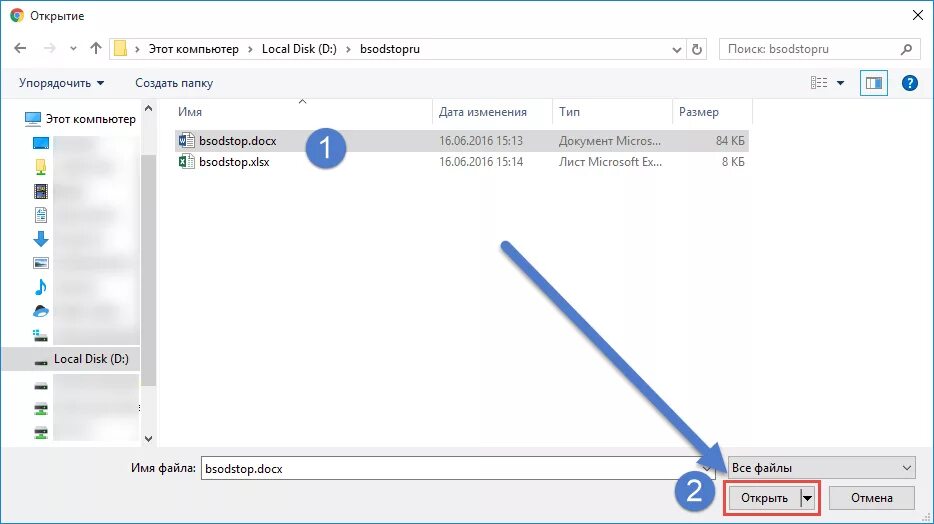The width and height of the screenshot is (934, 524).
Task: Click date '16.06.2016 15:13' cell
Action: [481, 141]
